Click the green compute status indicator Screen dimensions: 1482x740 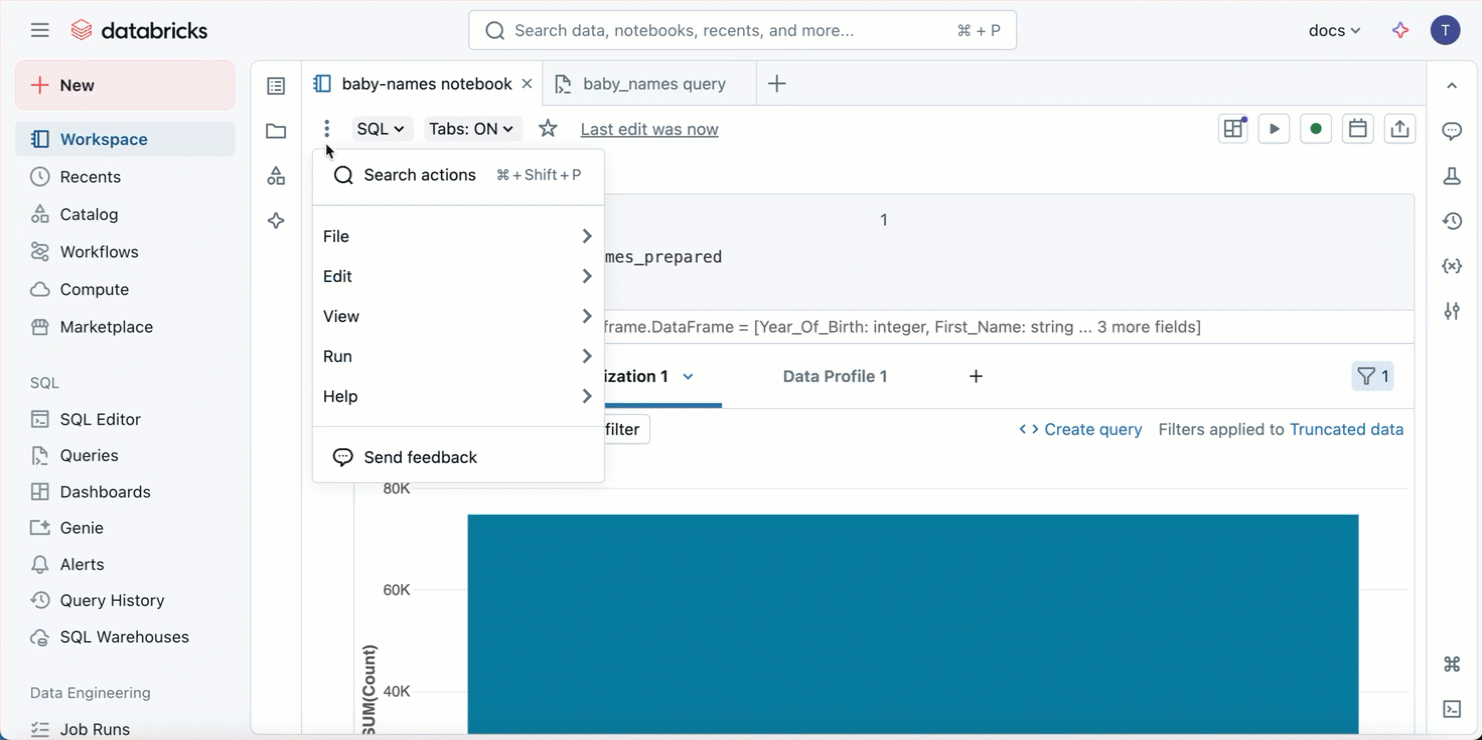[1315, 128]
